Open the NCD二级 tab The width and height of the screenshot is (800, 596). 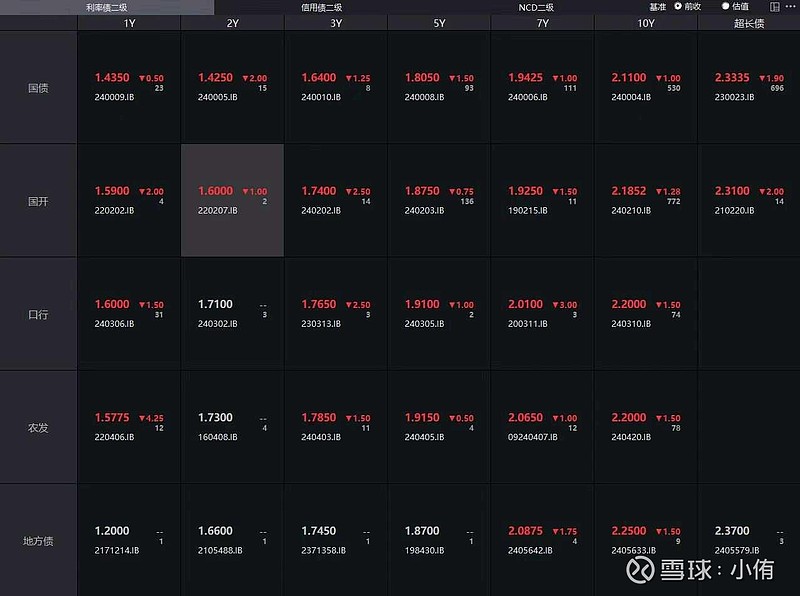[x=536, y=7]
